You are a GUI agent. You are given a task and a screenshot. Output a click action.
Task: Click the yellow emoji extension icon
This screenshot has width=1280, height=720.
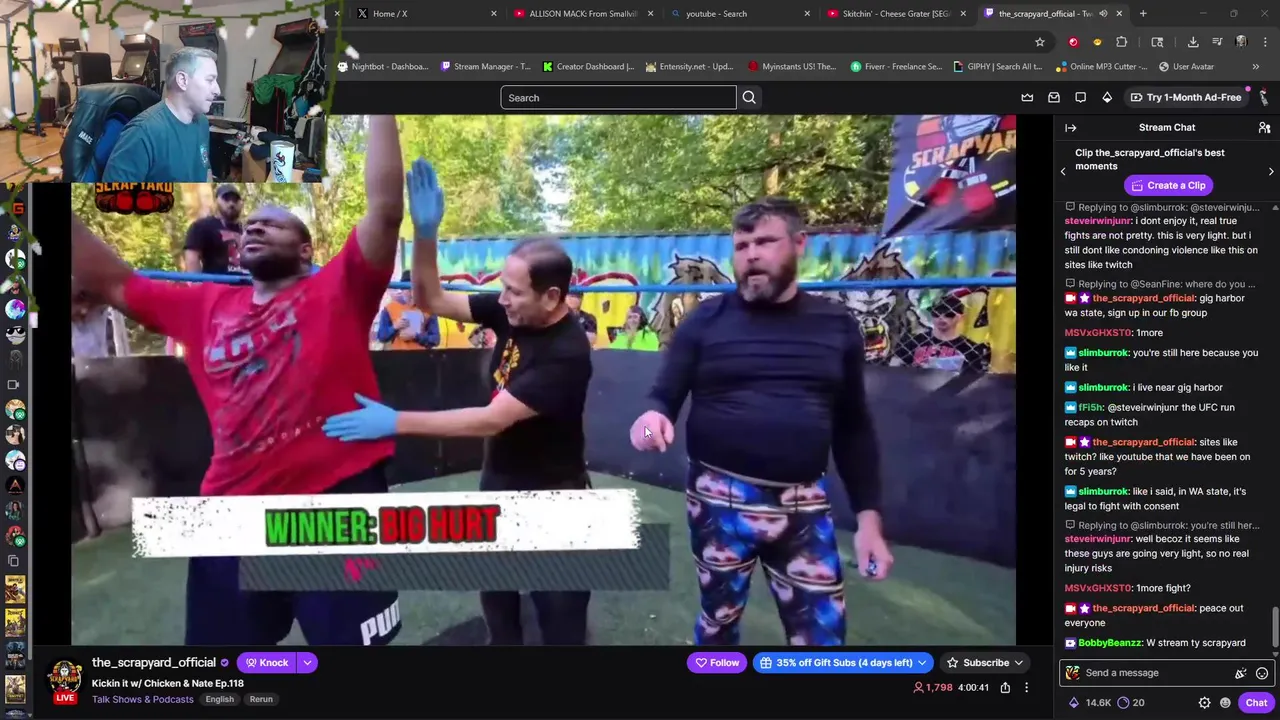pyautogui.click(x=1097, y=42)
